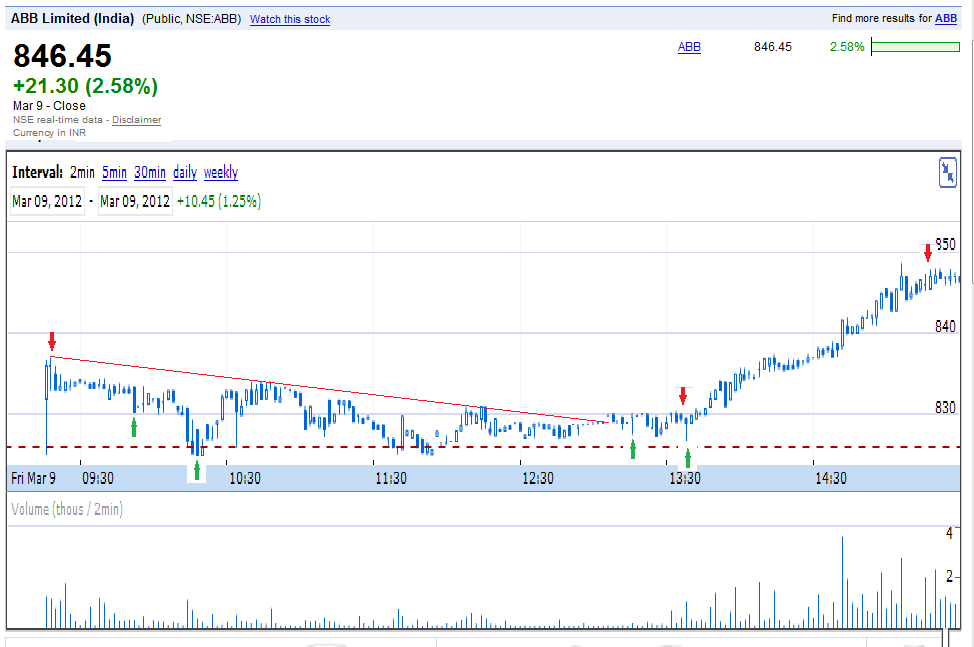Select the 846.45 value beside ABB ticker

(x=773, y=47)
